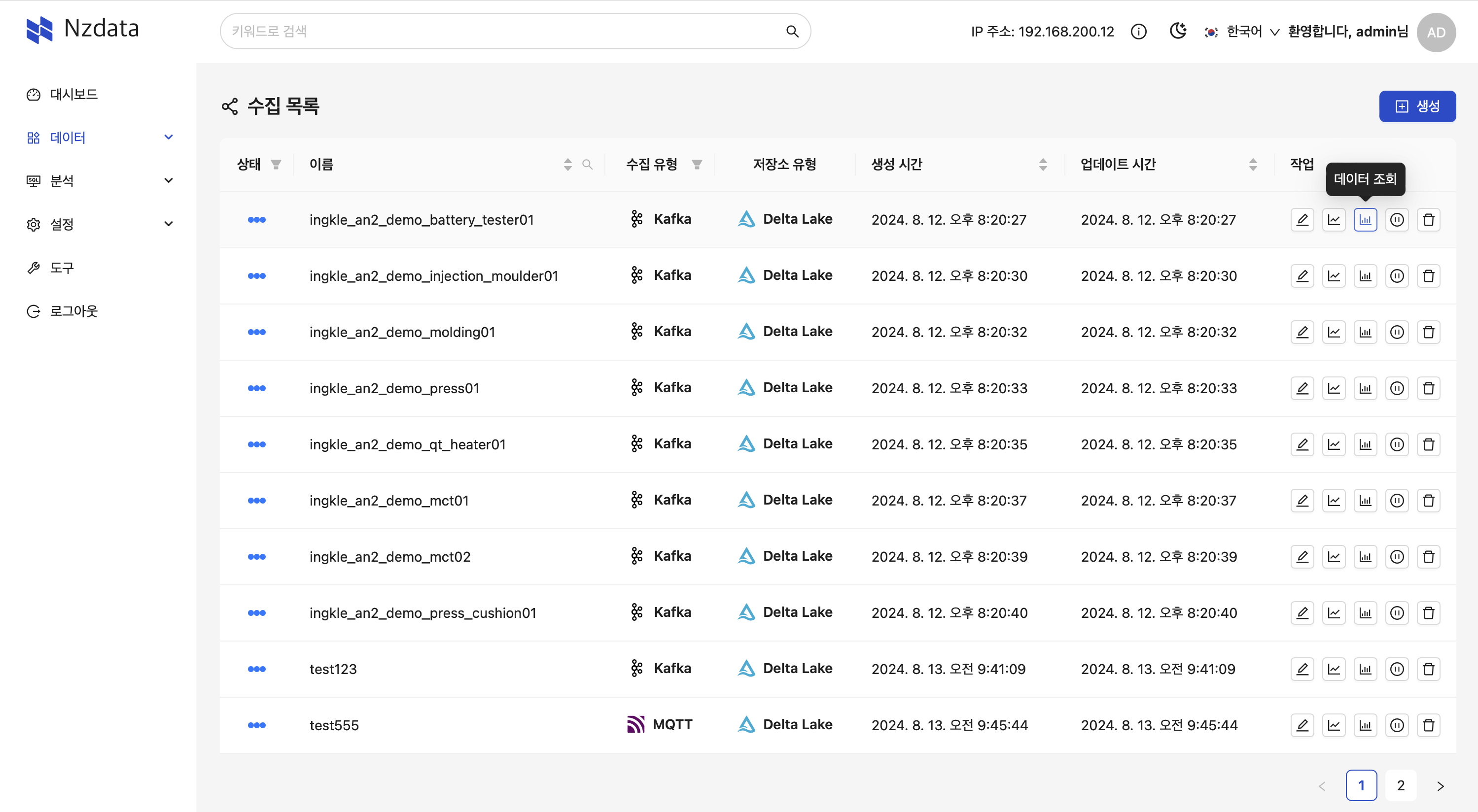
Task: Click Kafka type in ingkle_an2_demo_press01 row
Action: click(x=661, y=388)
